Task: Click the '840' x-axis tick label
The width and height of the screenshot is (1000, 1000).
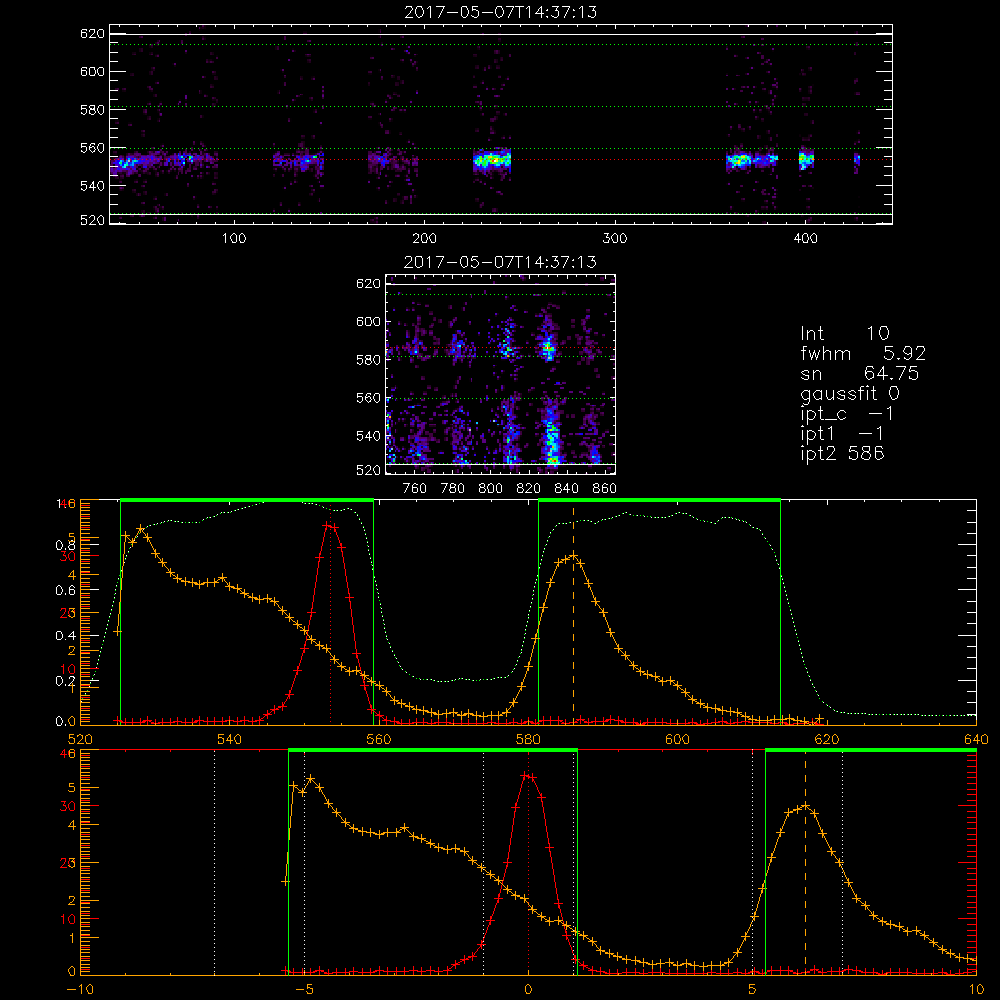Action: point(566,489)
